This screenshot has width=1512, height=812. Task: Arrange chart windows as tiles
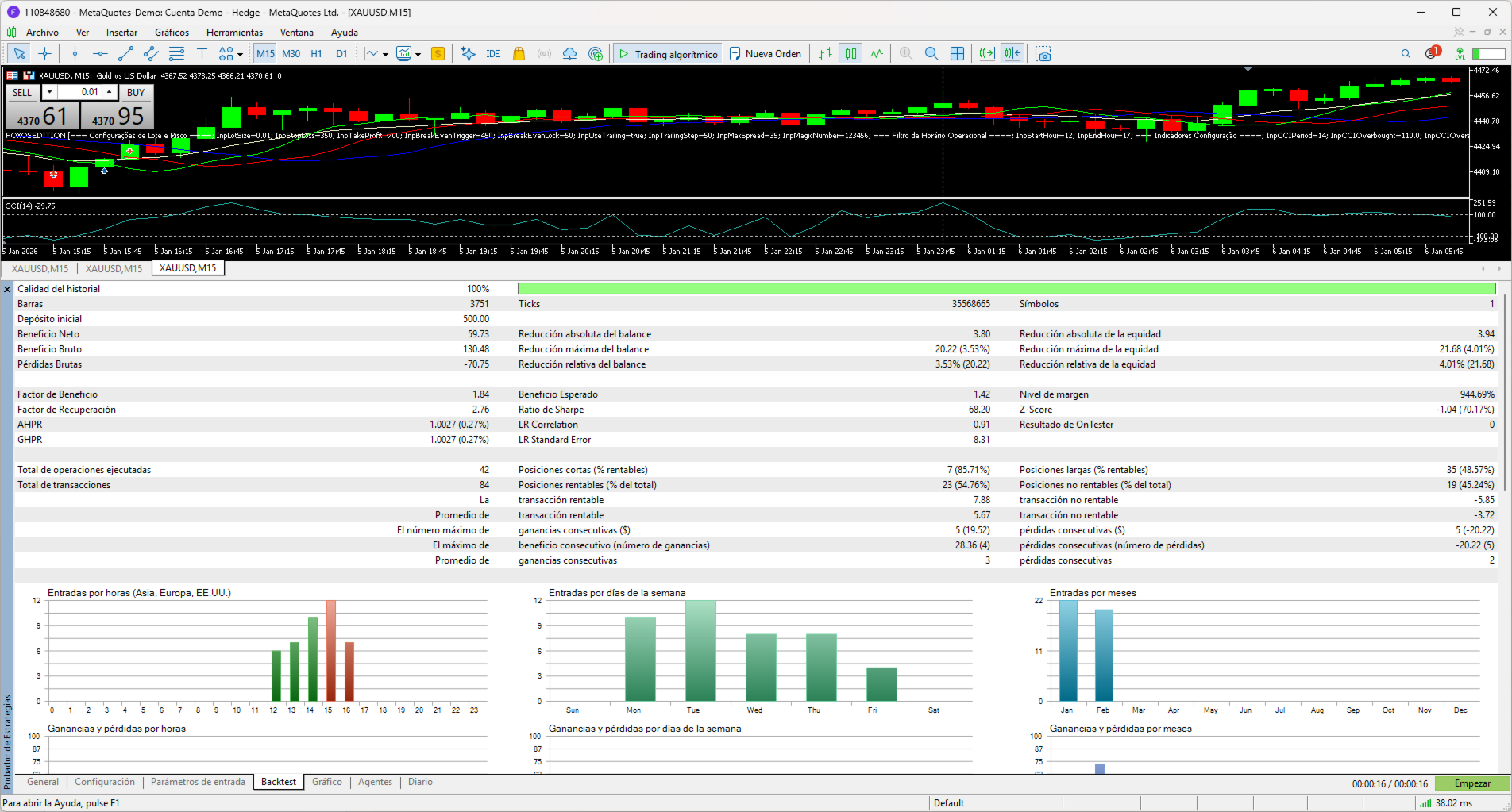click(958, 54)
